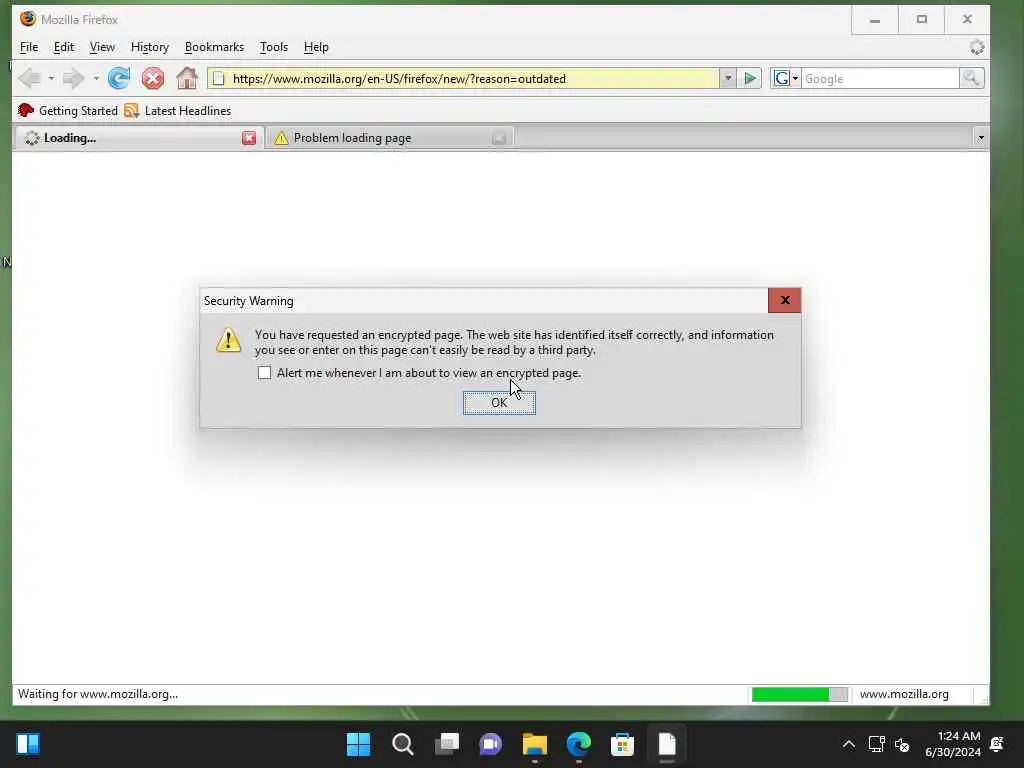Click the activity throbber icon
This screenshot has height=768, width=1024.
pyautogui.click(x=977, y=47)
